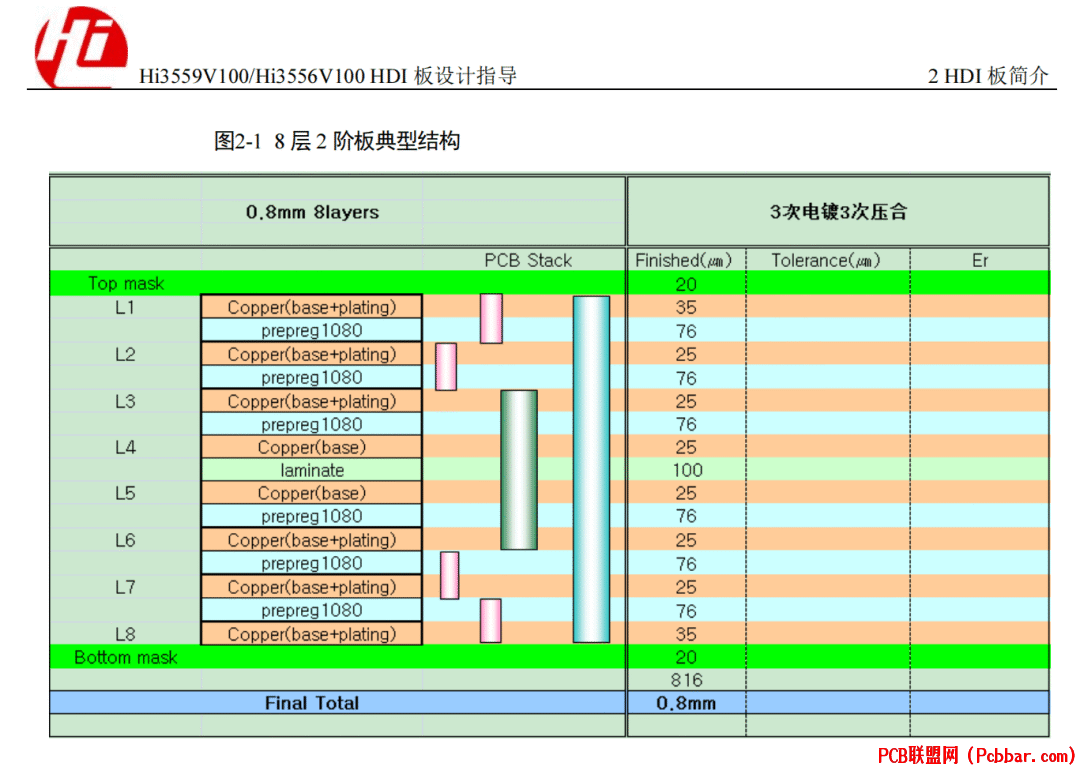The image size is (1080, 770).
Task: Click "prepreg1080" between L1 and L2 rows
Action: point(311,331)
